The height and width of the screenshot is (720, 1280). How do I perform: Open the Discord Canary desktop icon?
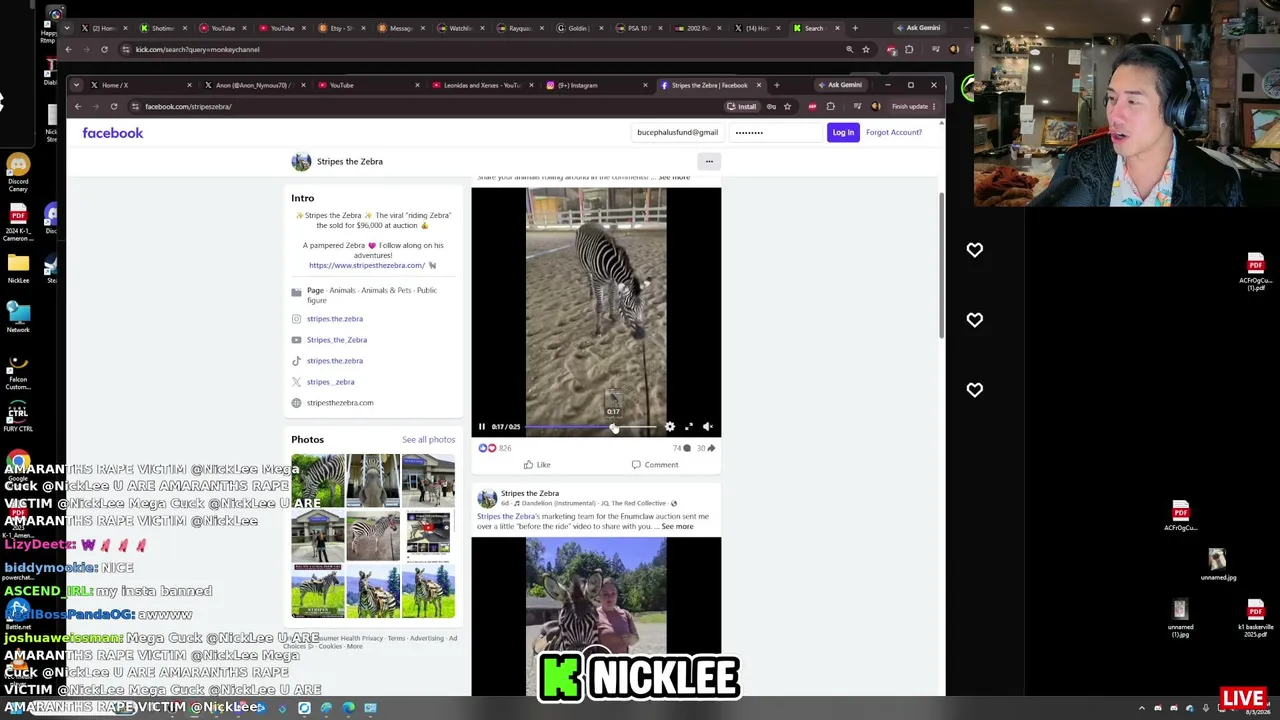point(18,172)
